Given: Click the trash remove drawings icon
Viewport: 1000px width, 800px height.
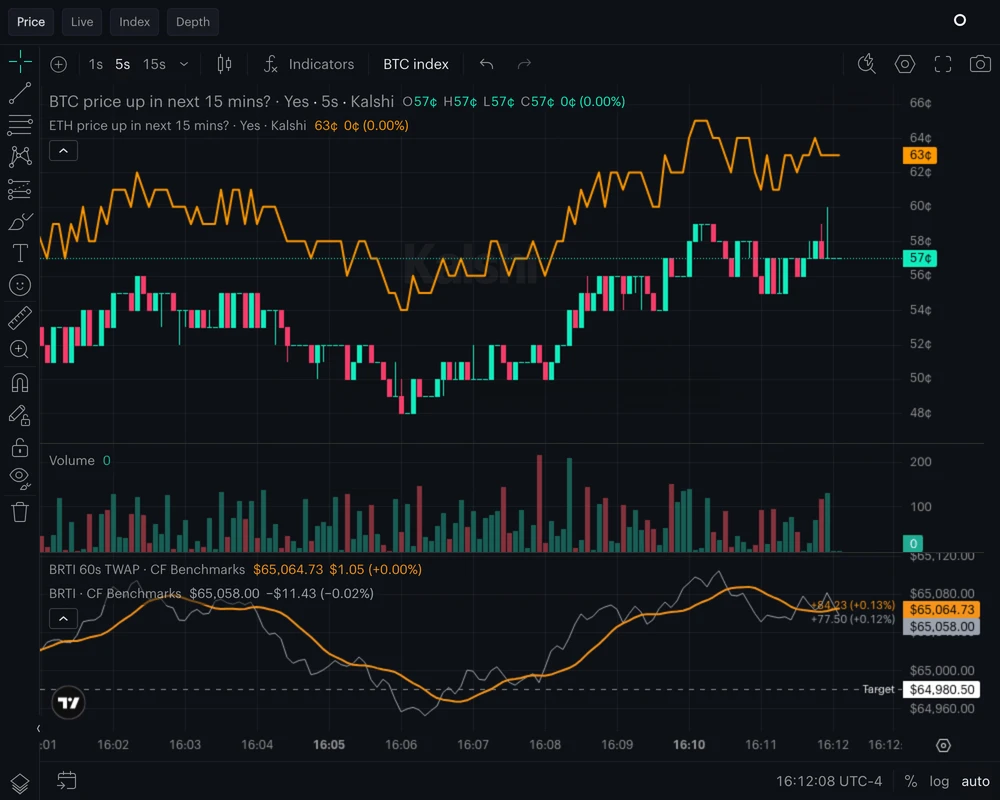Looking at the screenshot, I should click(20, 512).
